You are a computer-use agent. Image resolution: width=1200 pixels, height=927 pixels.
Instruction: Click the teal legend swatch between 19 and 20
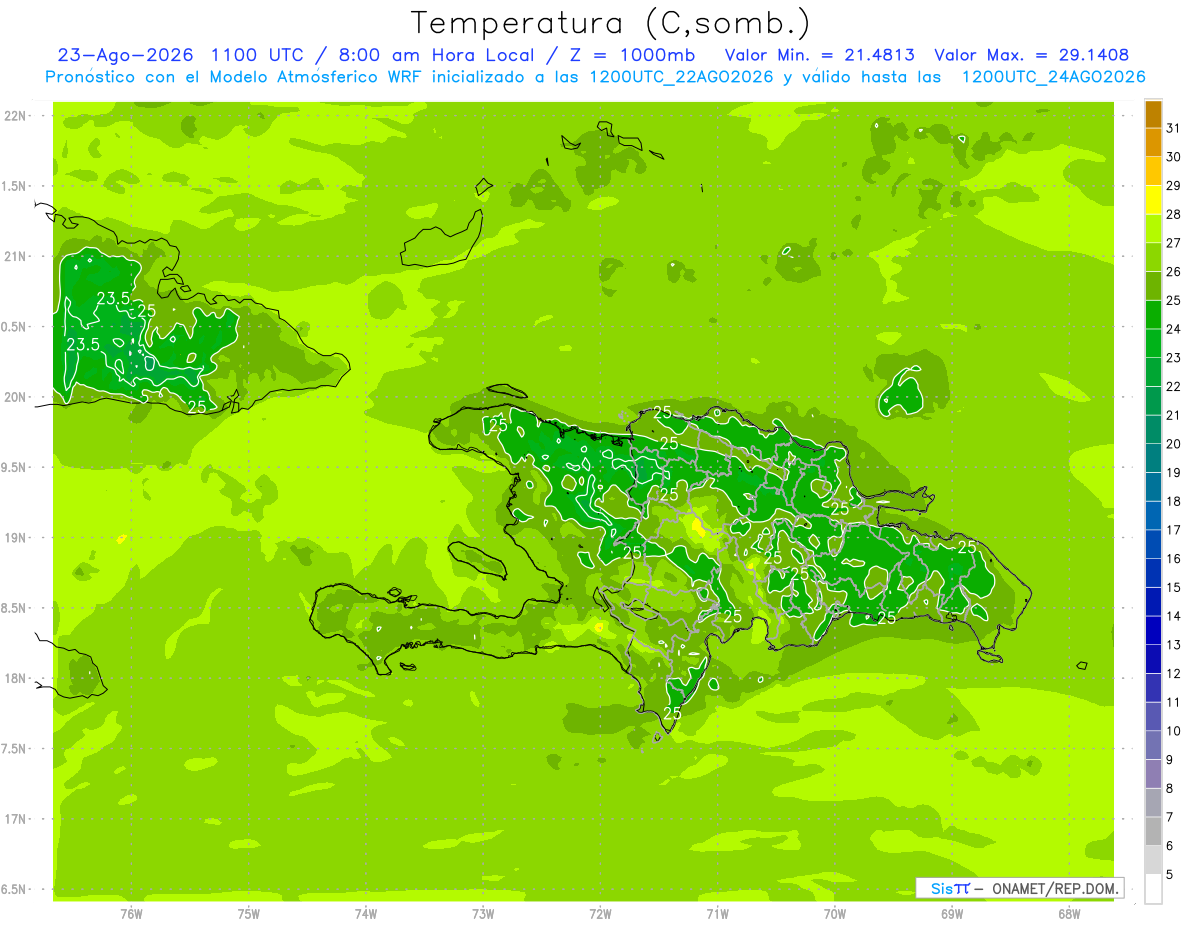click(x=1153, y=458)
